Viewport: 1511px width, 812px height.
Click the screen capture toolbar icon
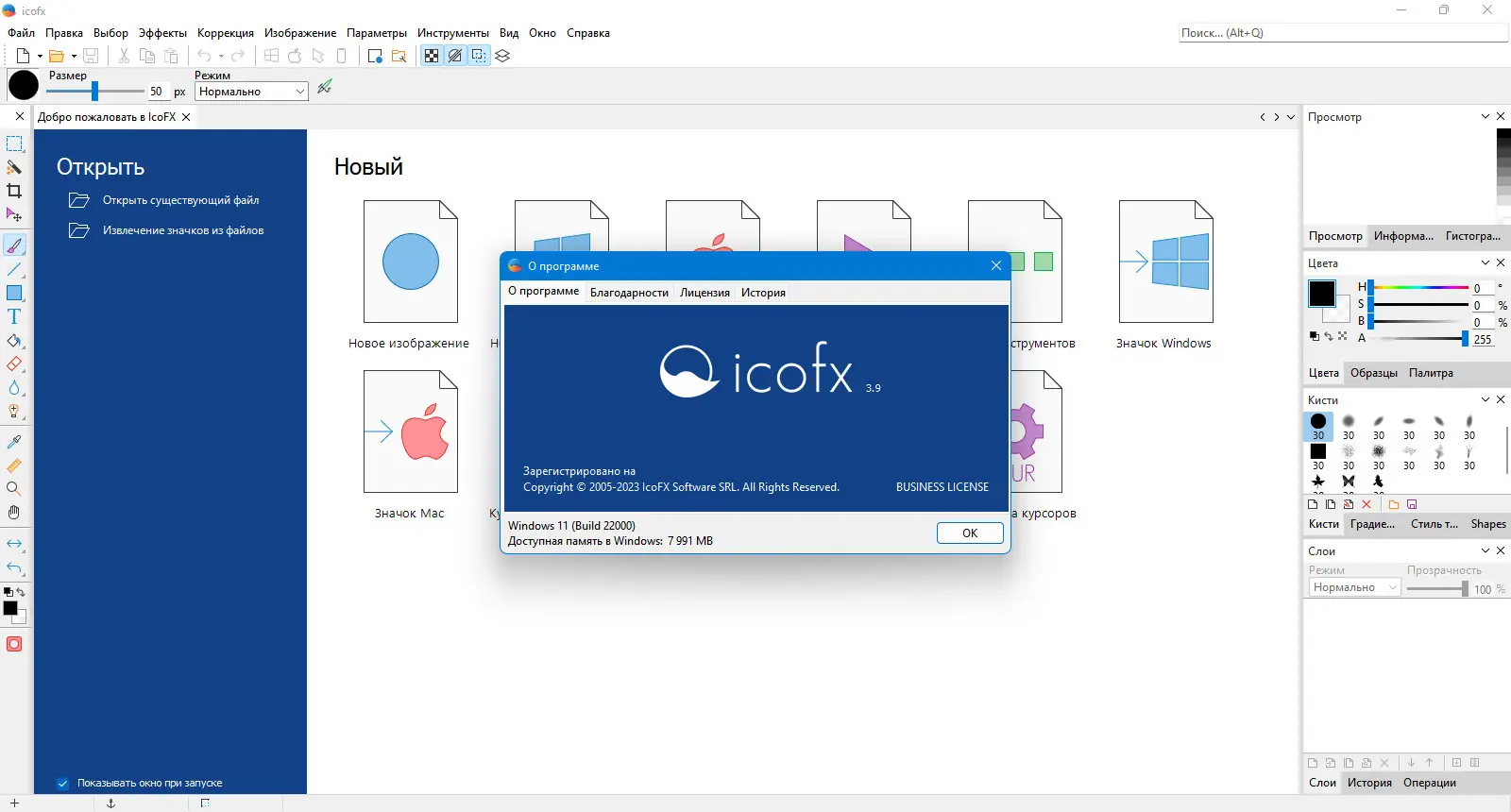375,56
